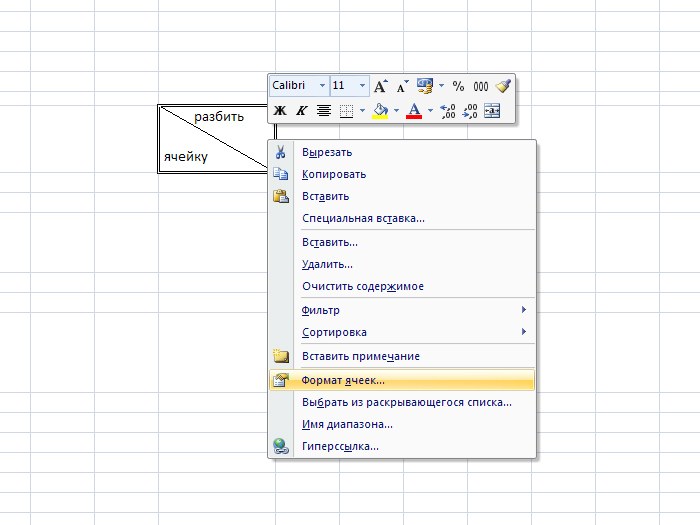The height and width of the screenshot is (525, 700).
Task: Apply cell borders from mini toolbar
Action: point(346,111)
